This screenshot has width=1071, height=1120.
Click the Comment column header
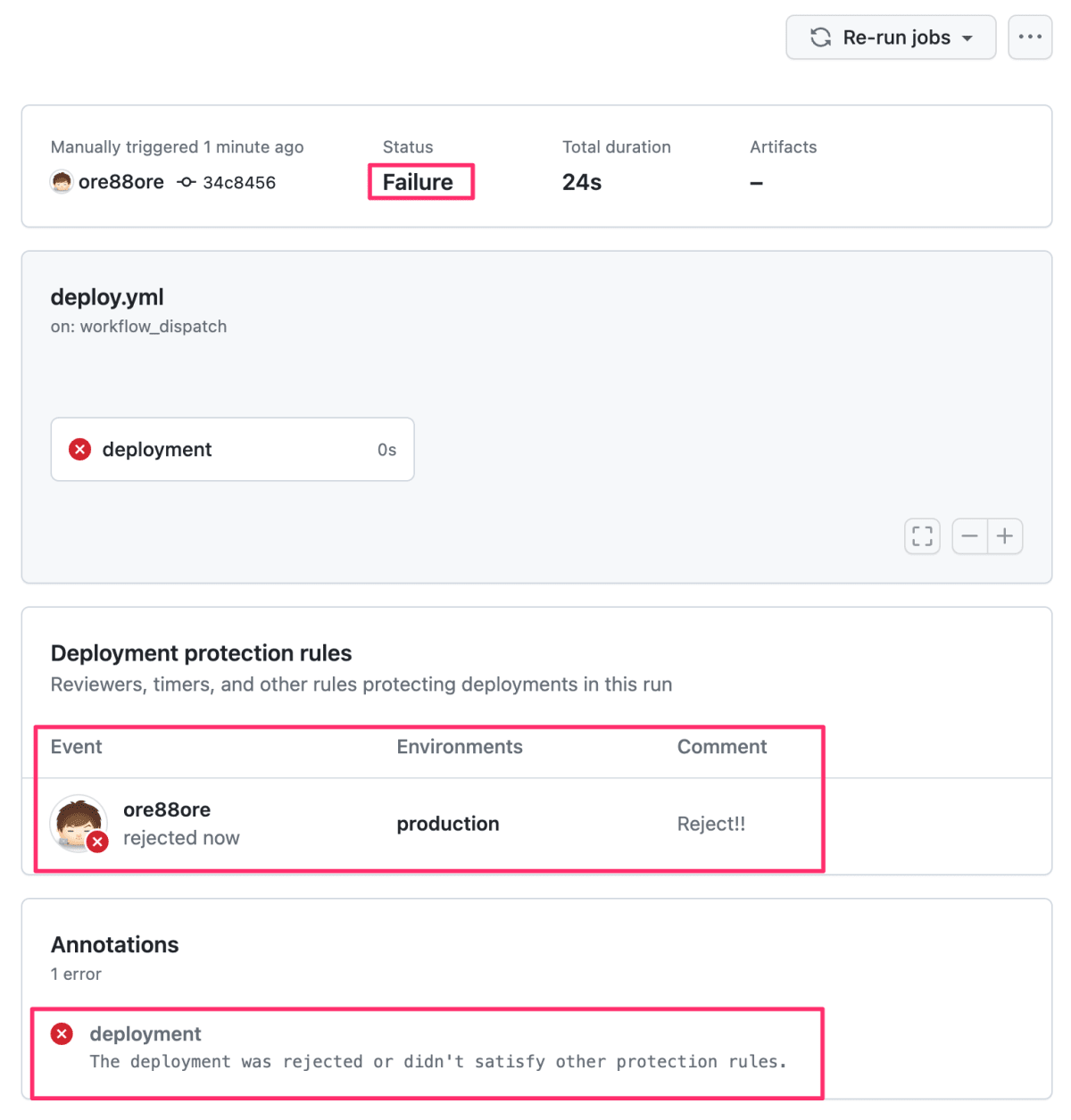click(x=722, y=747)
